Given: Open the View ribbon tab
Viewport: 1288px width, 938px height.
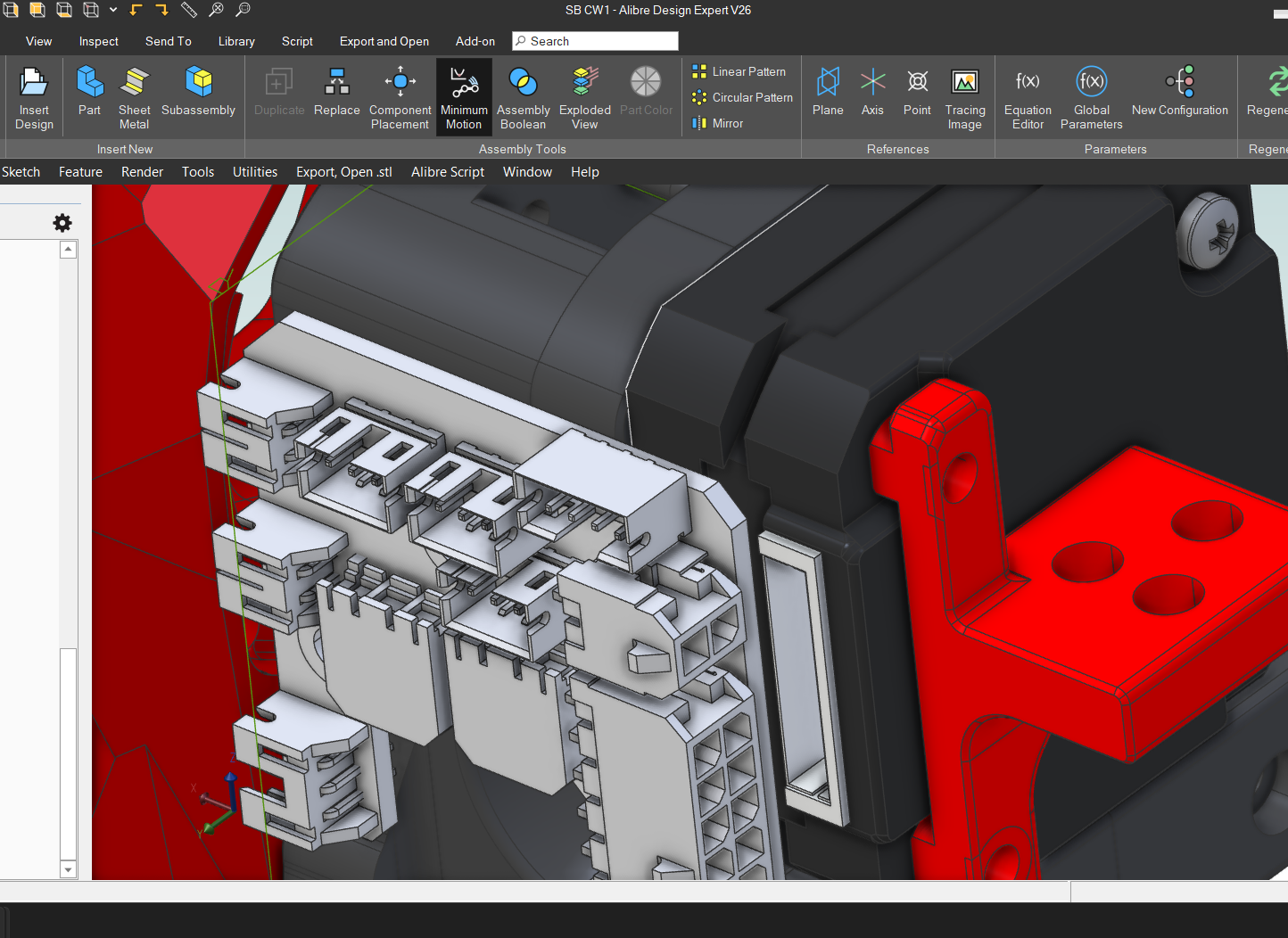Looking at the screenshot, I should 38,41.
